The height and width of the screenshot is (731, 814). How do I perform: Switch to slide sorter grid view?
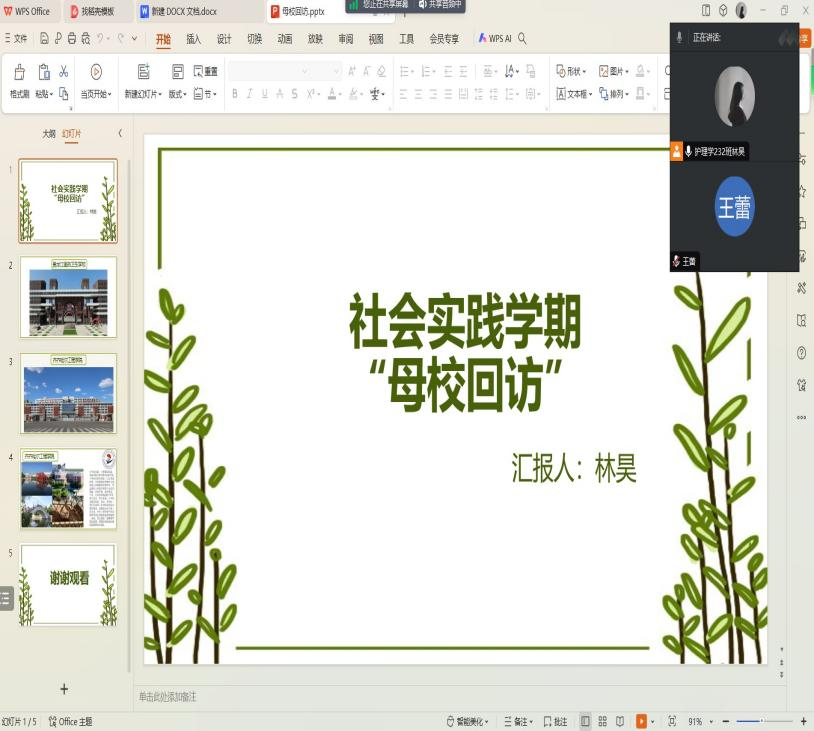[x=602, y=721]
